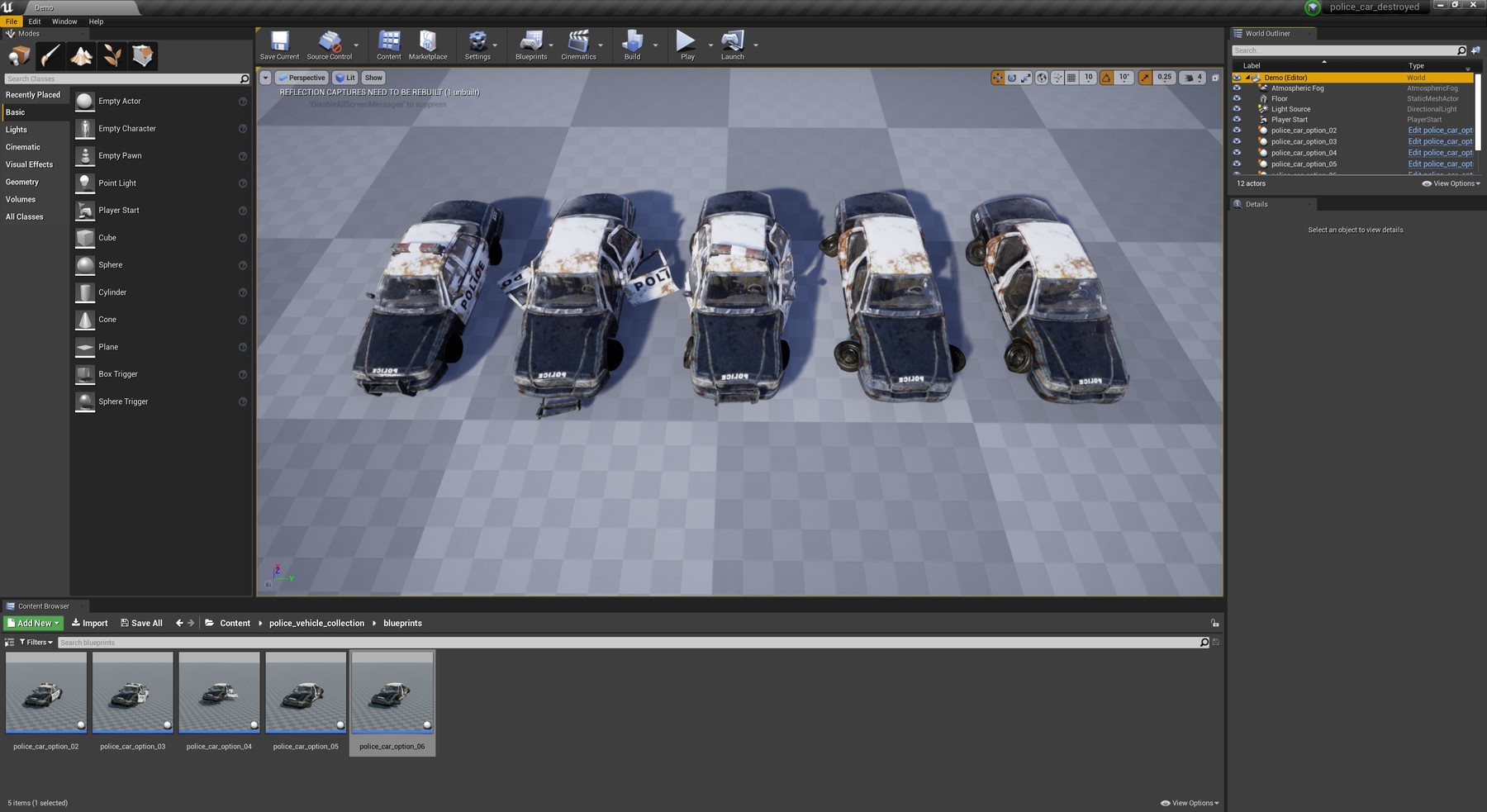Viewport: 1487px width, 812px height.
Task: Open the Marketplace from the toolbar
Action: tap(427, 45)
